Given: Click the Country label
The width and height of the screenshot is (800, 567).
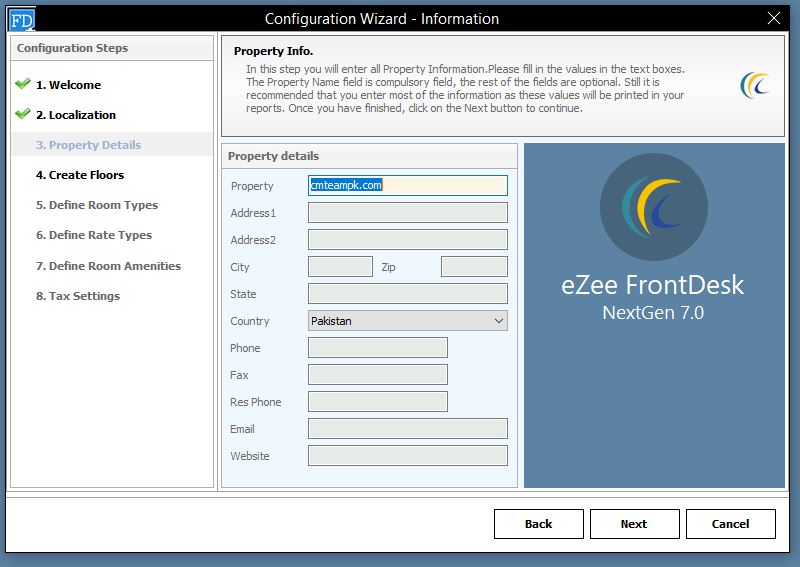Looking at the screenshot, I should pos(249,322).
